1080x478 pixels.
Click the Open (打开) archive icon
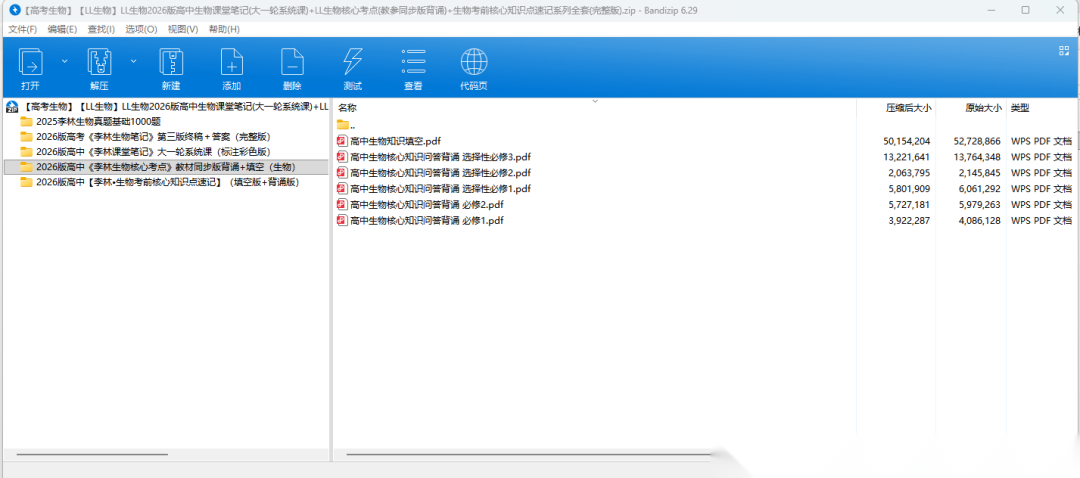click(x=31, y=63)
